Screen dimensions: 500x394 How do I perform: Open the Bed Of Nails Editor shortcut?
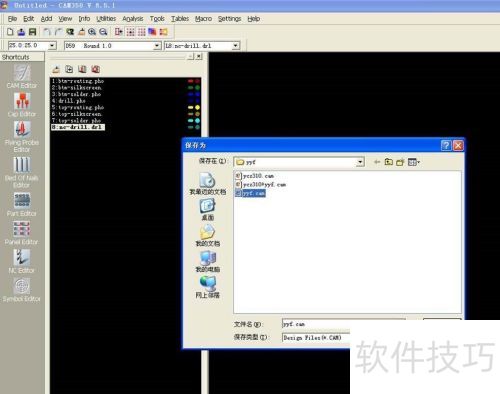22,172
